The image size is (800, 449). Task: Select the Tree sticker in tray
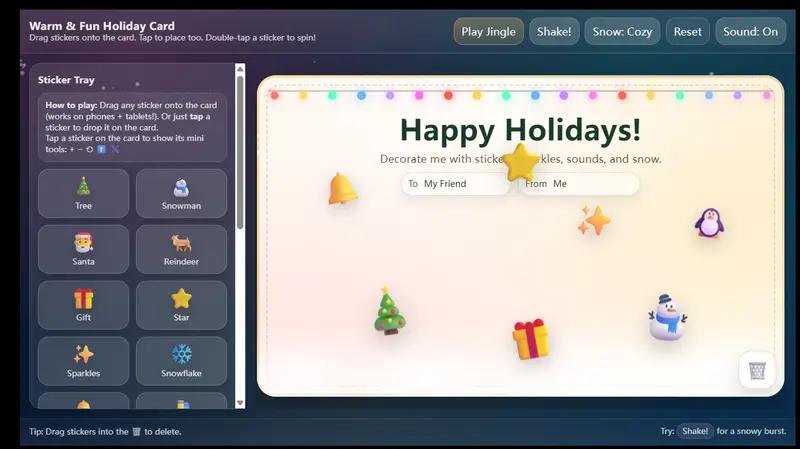tap(83, 193)
